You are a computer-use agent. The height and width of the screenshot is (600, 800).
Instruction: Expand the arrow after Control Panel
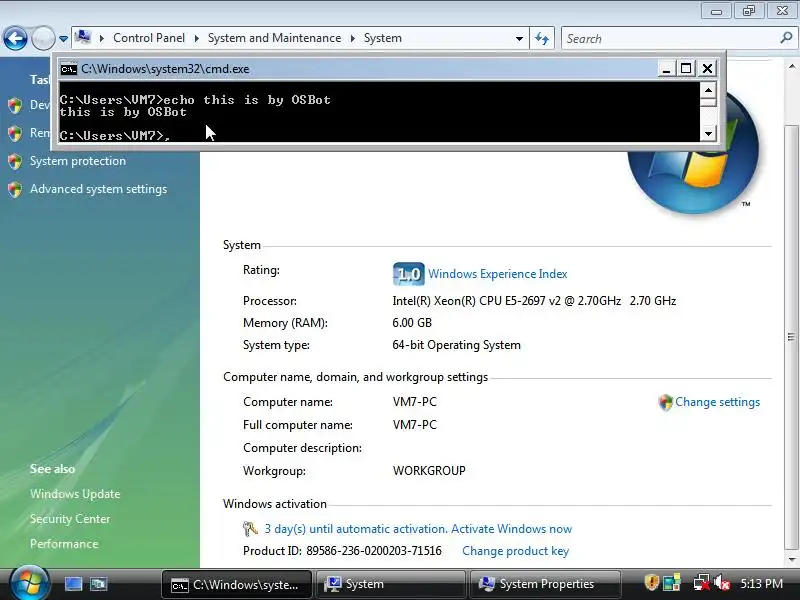tap(196, 38)
